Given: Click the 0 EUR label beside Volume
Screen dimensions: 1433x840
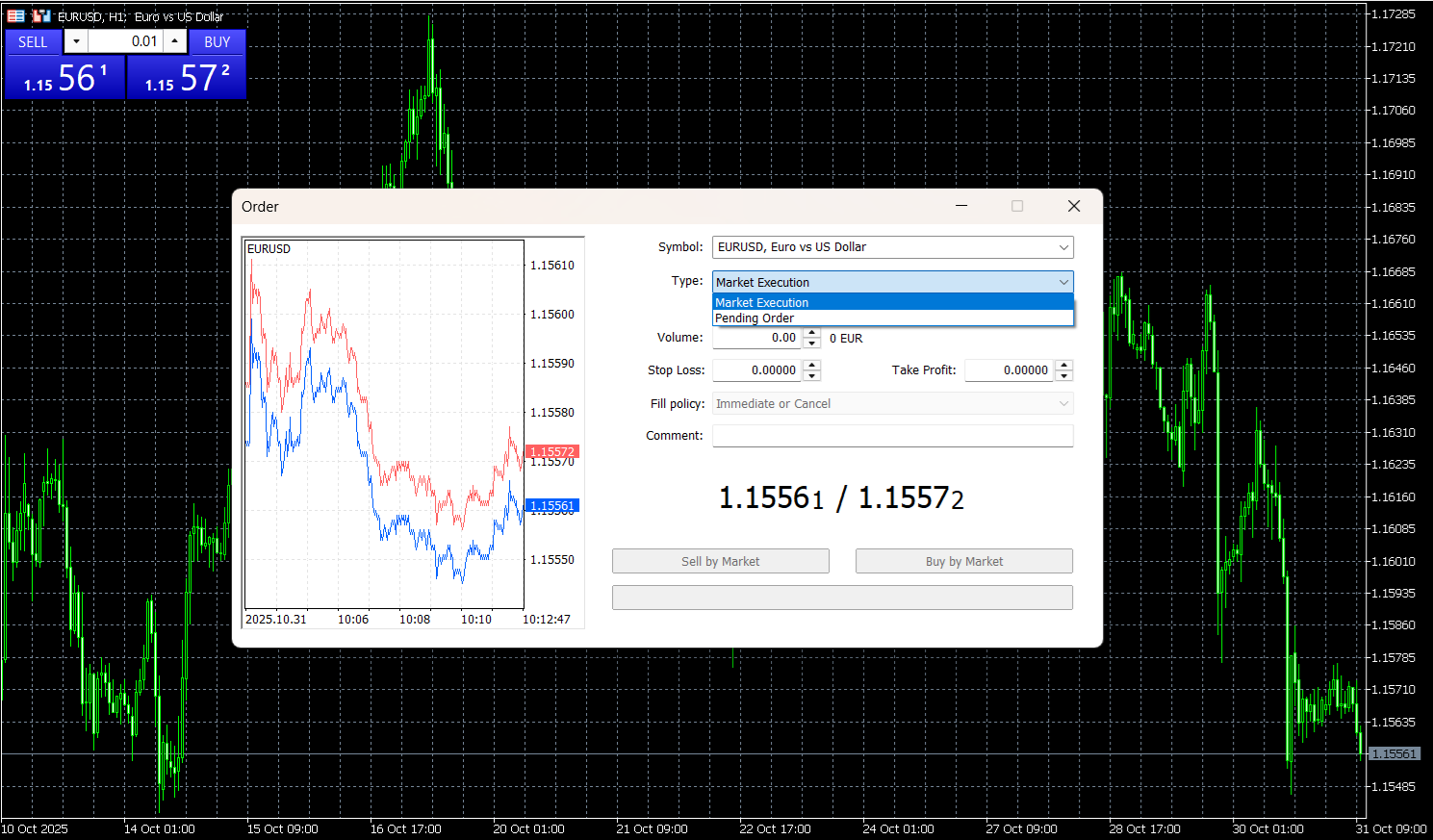Looking at the screenshot, I should click(x=846, y=339).
